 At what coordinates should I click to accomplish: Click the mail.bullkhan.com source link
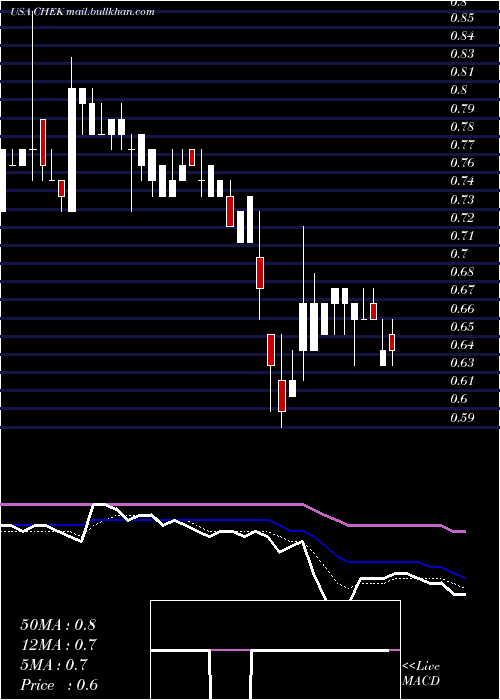tap(110, 12)
